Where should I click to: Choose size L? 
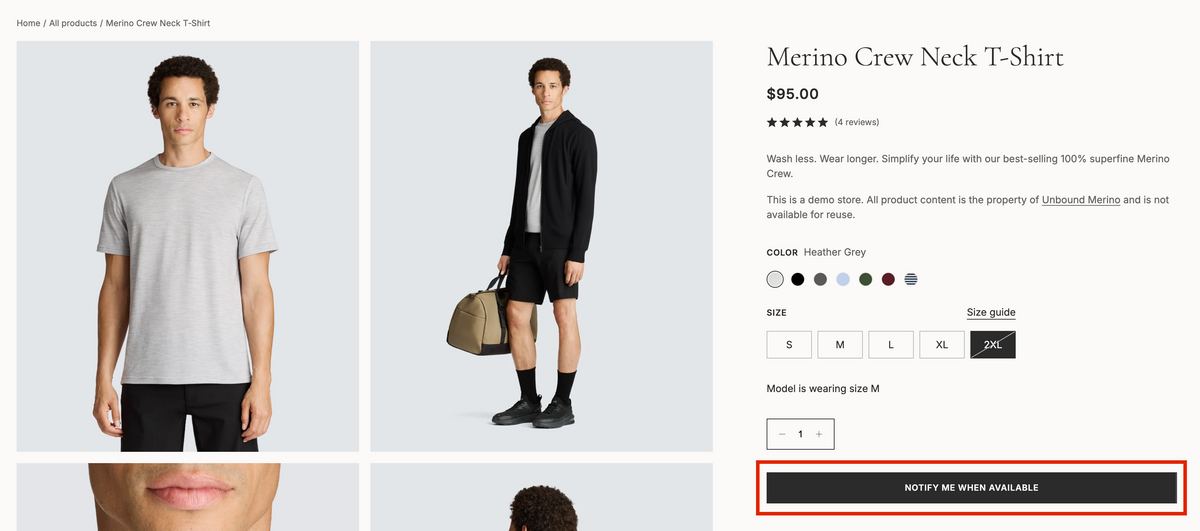pyautogui.click(x=891, y=344)
